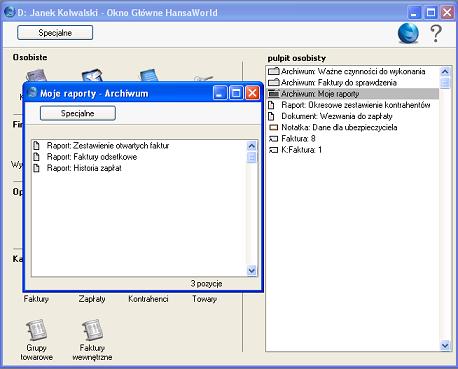Open Notatka: Dane dla ubezpieczyciela
The image size is (458, 369).
[x=353, y=127]
